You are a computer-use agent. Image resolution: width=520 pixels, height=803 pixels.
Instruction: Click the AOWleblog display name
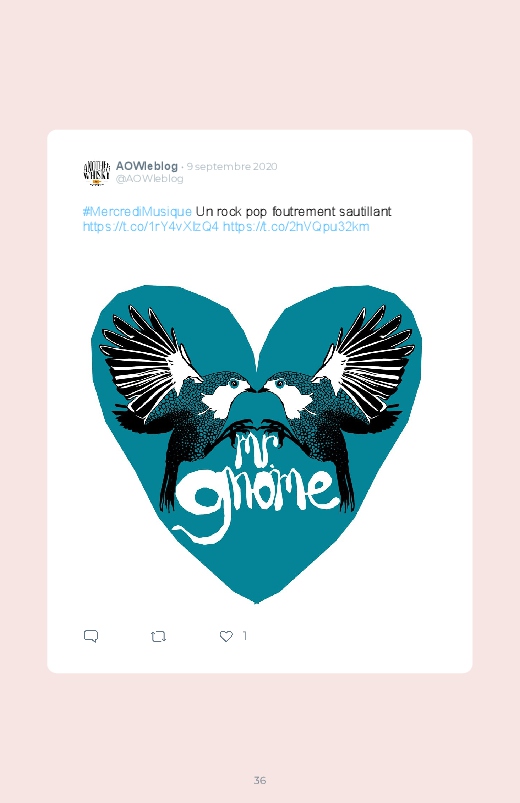point(147,166)
